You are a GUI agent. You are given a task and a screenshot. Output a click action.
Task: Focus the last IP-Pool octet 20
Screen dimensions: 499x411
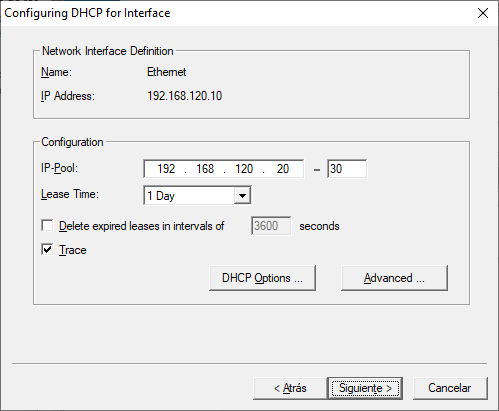click(x=283, y=169)
